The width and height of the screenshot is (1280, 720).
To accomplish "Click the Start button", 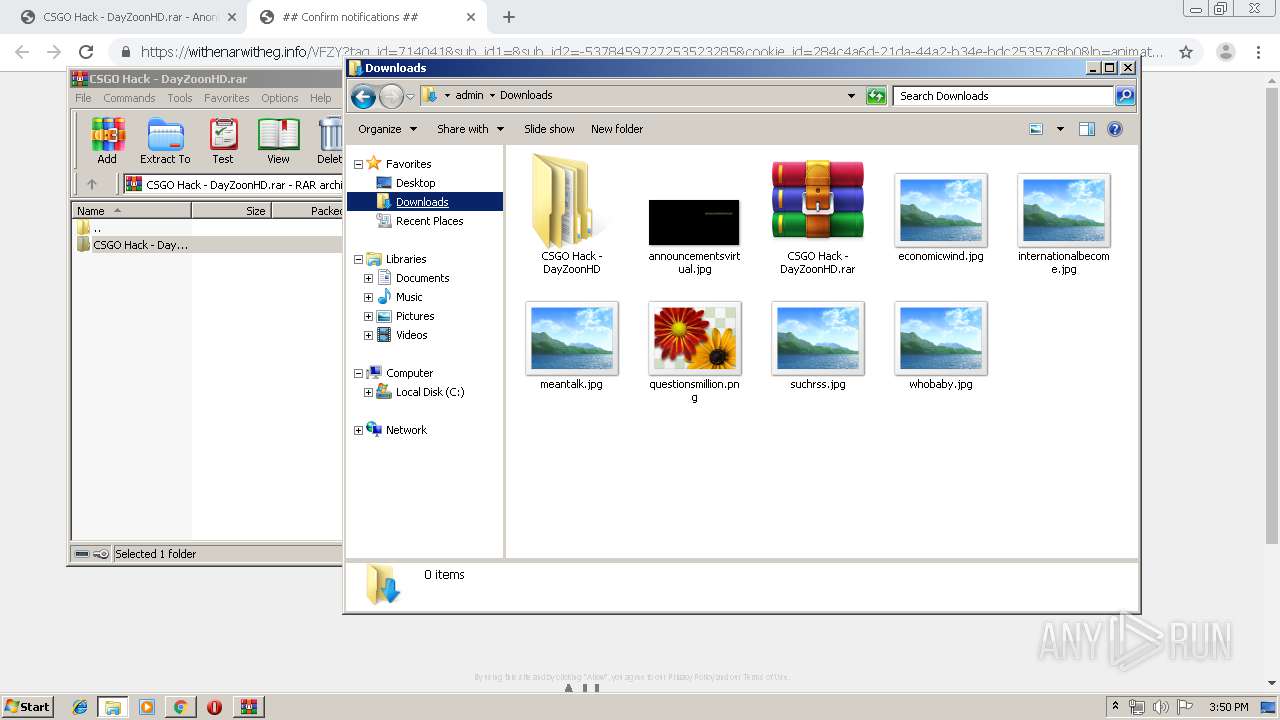I will point(27,707).
